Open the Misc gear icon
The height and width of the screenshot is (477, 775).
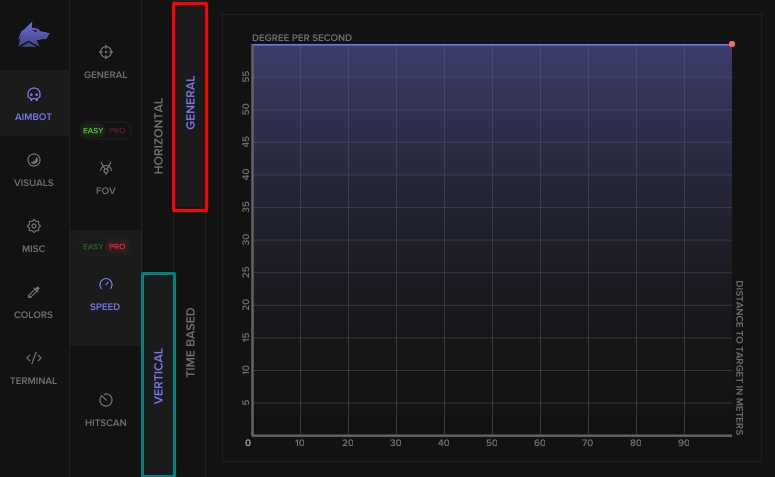point(34,227)
